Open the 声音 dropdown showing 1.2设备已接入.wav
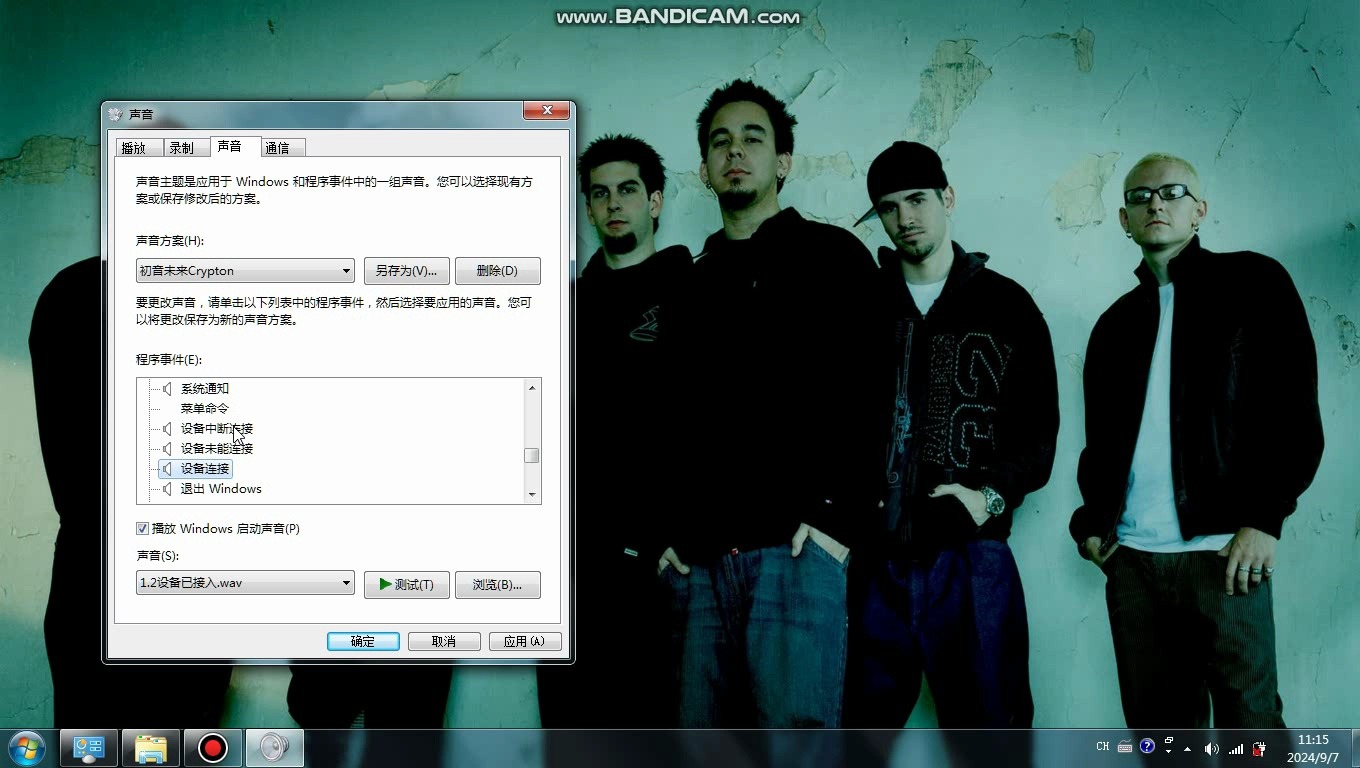The height and width of the screenshot is (768, 1360). point(245,582)
